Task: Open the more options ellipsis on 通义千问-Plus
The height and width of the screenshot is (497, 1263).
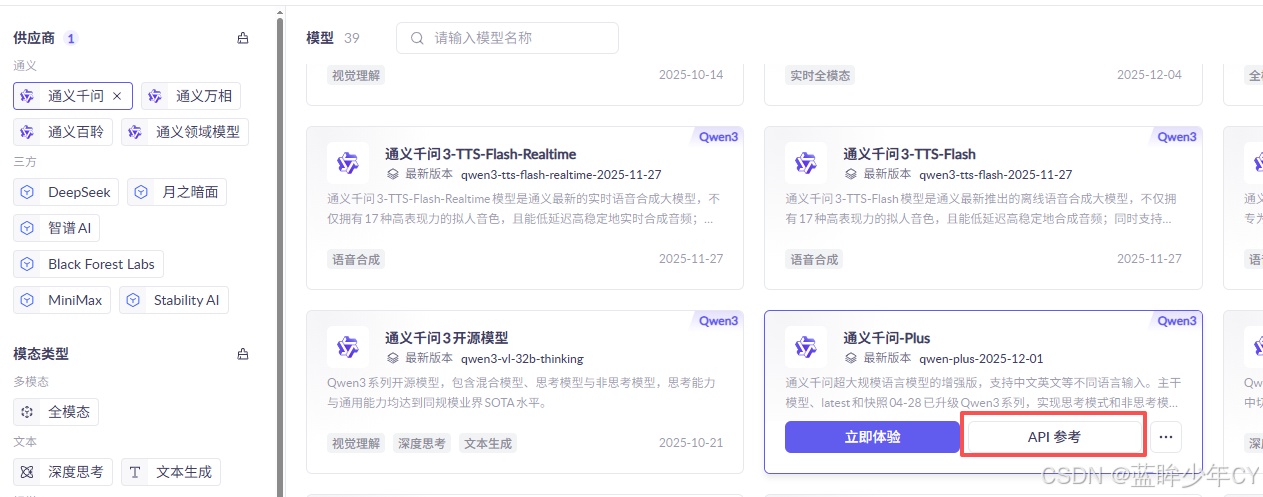Action: click(1166, 437)
